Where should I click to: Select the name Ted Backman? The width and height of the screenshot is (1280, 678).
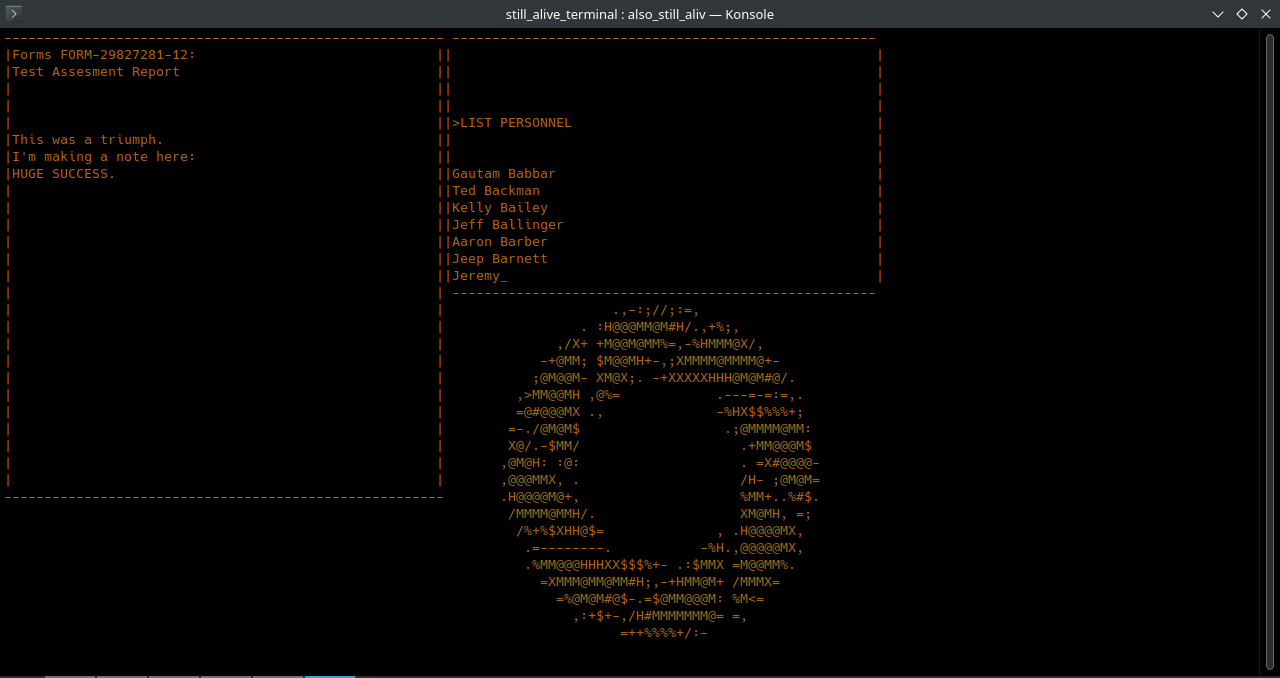tap(496, 191)
